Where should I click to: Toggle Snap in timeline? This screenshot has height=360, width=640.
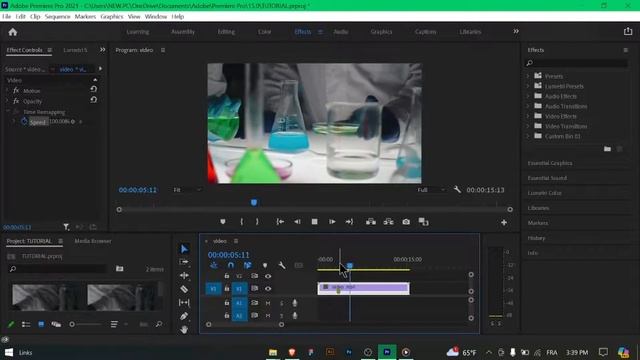[231, 265]
